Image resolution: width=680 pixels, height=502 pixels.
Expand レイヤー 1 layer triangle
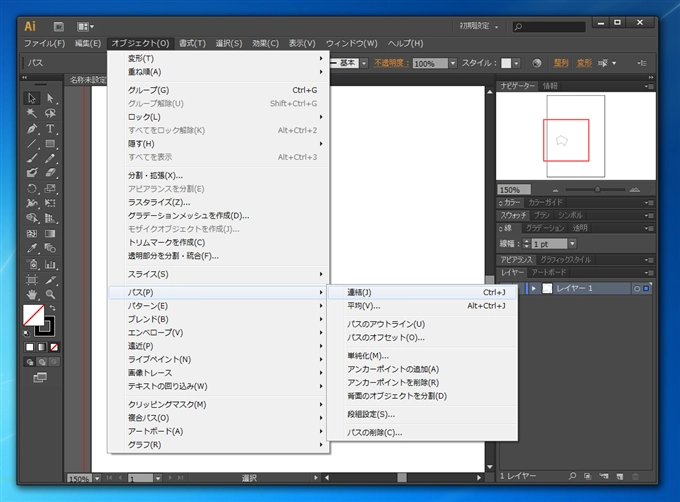pos(533,289)
